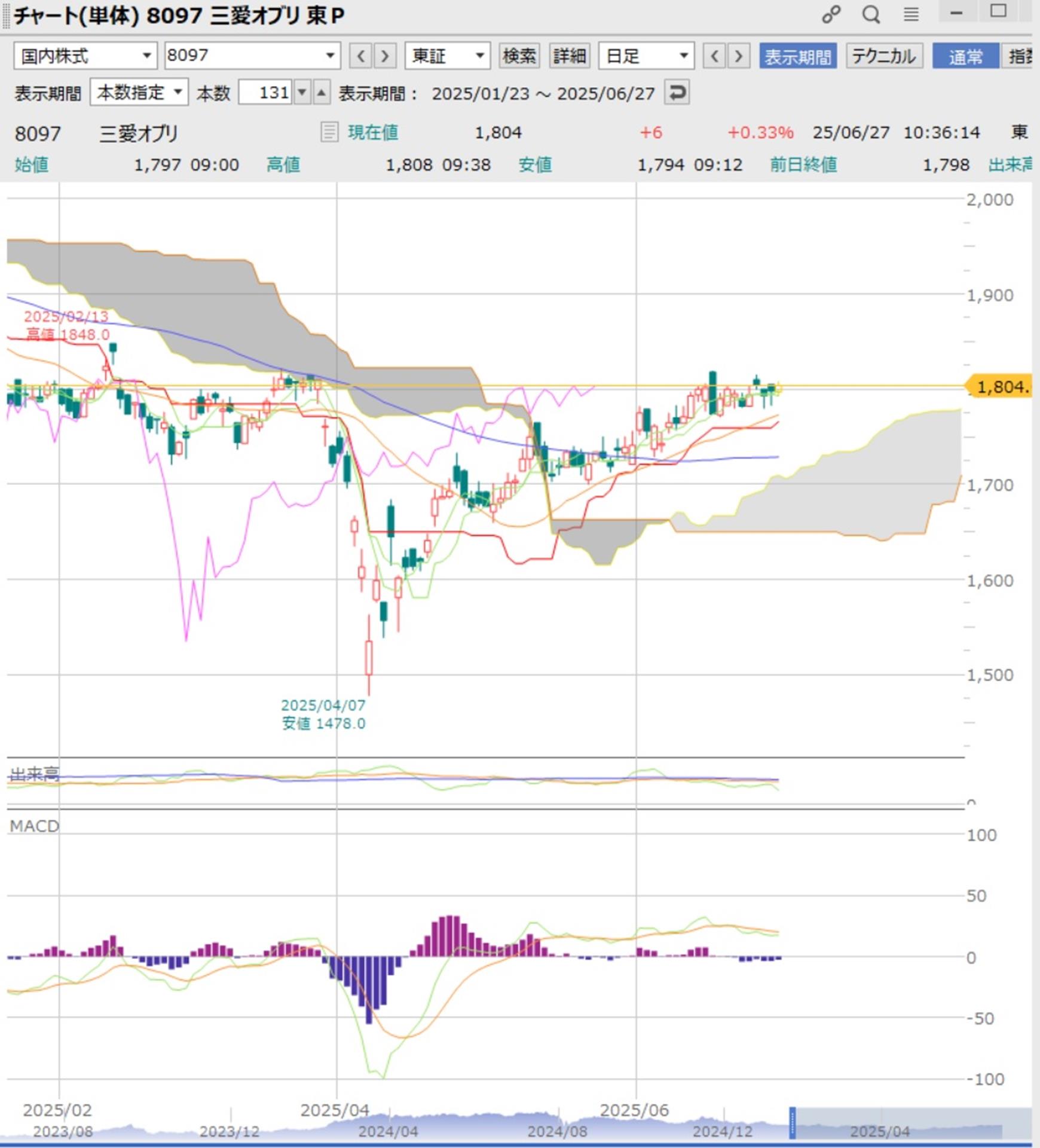Click the timeline range slider handle
Image resolution: width=1040 pixels, height=1148 pixels.
(x=793, y=1122)
